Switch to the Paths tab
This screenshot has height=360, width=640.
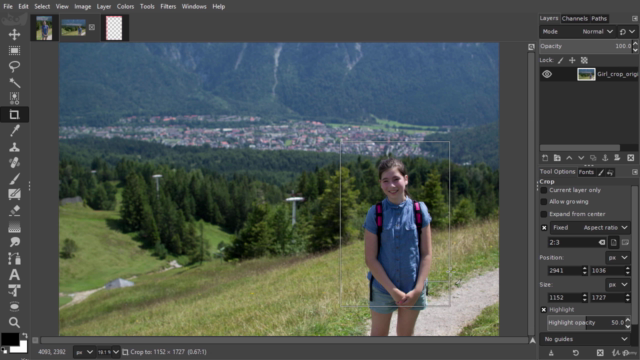pyautogui.click(x=599, y=18)
